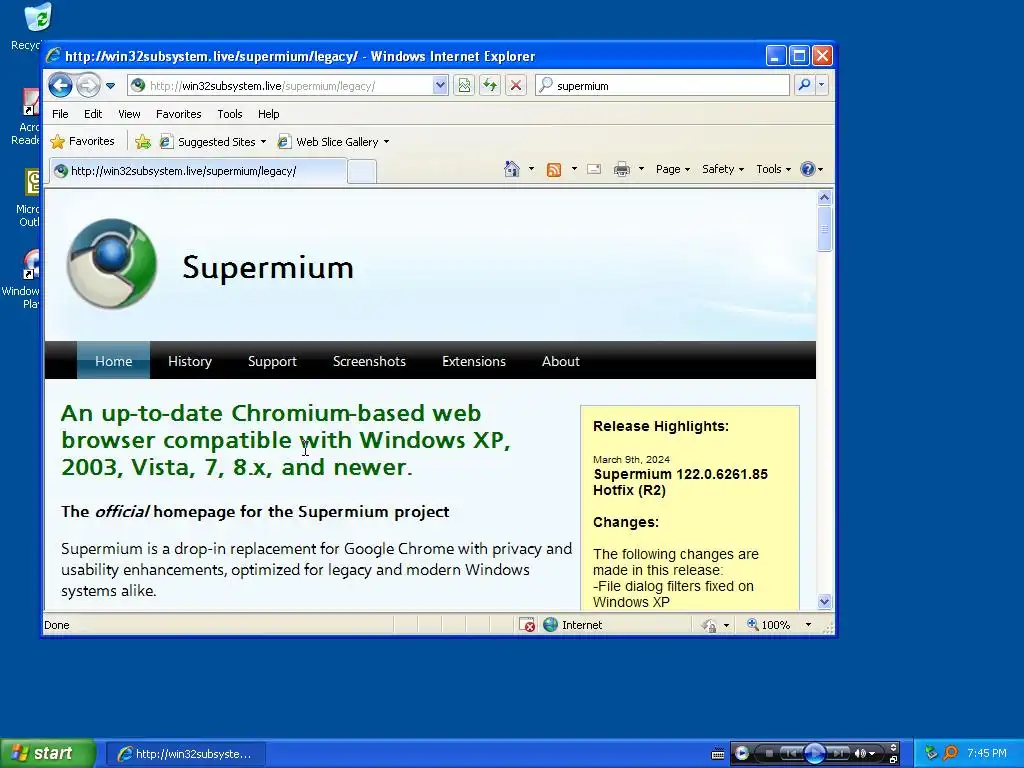Open Web Slice Gallery dropdown
Image resolution: width=1024 pixels, height=768 pixels.
[x=333, y=142]
